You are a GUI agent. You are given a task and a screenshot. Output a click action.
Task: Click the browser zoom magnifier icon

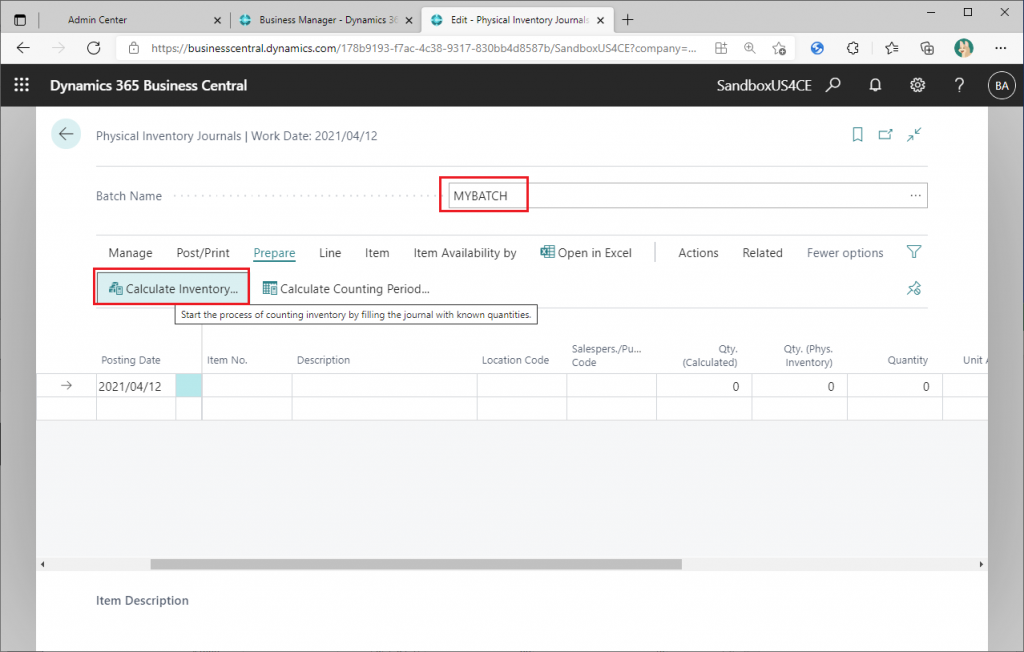coord(750,48)
